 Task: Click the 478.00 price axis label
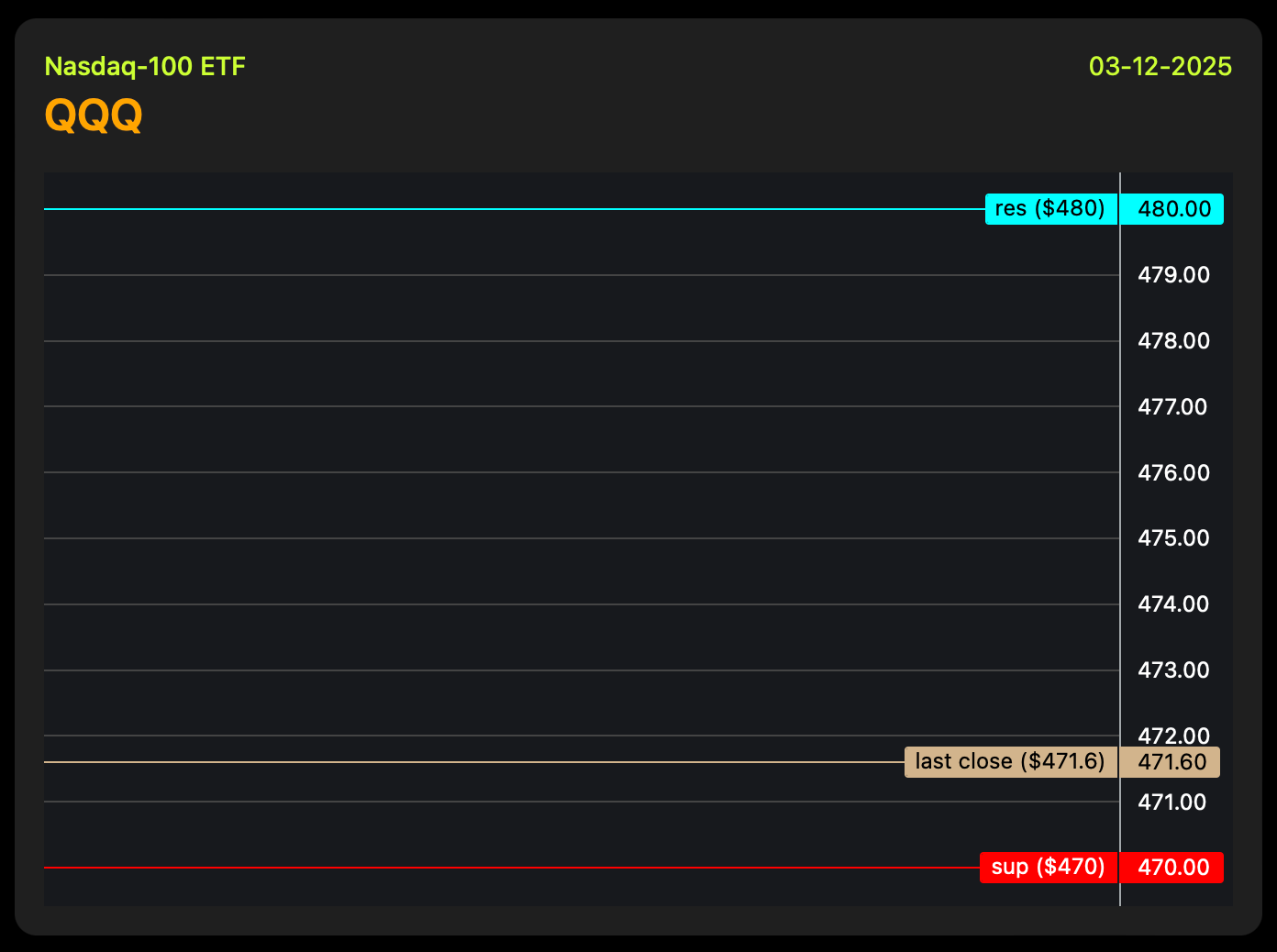pyautogui.click(x=1173, y=341)
